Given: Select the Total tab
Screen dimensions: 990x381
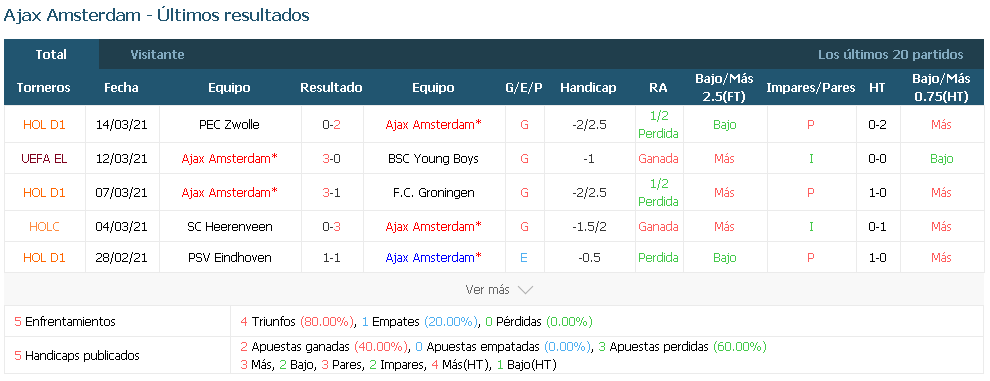Looking at the screenshot, I should pyautogui.click(x=51, y=54).
